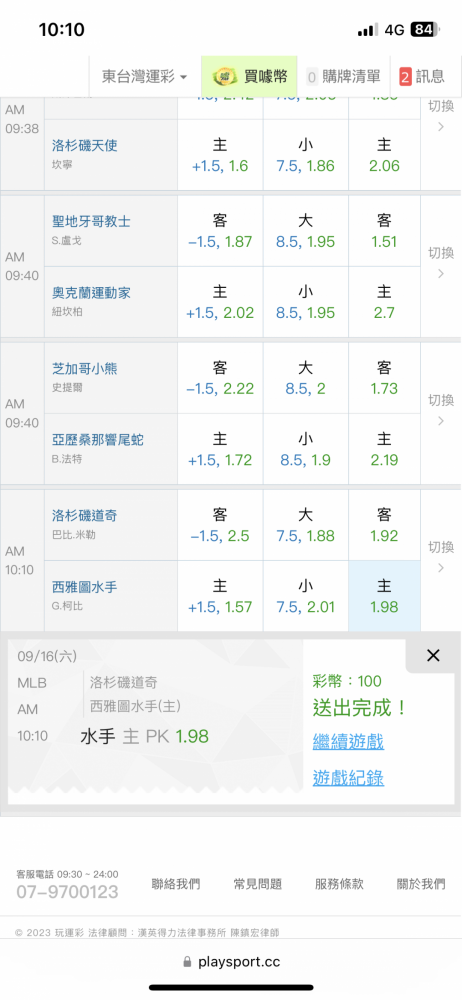The image size is (462, 1000).
Task: Pick 聖地牙哥教士 客 -1.5, 1.87 spread
Action: [220, 231]
